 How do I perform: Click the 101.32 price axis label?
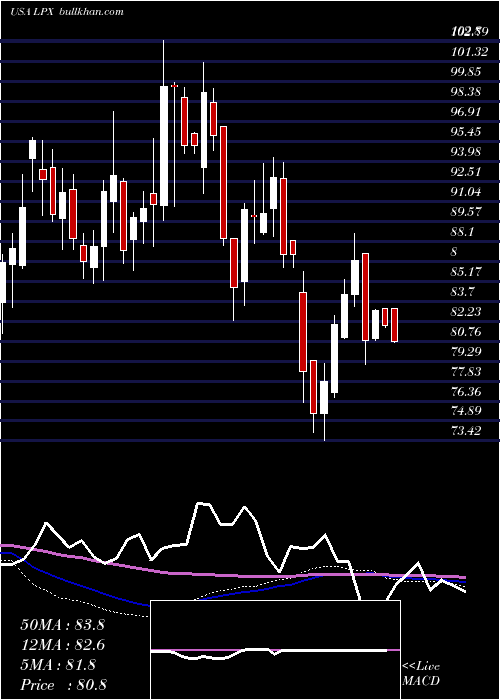tap(469, 52)
